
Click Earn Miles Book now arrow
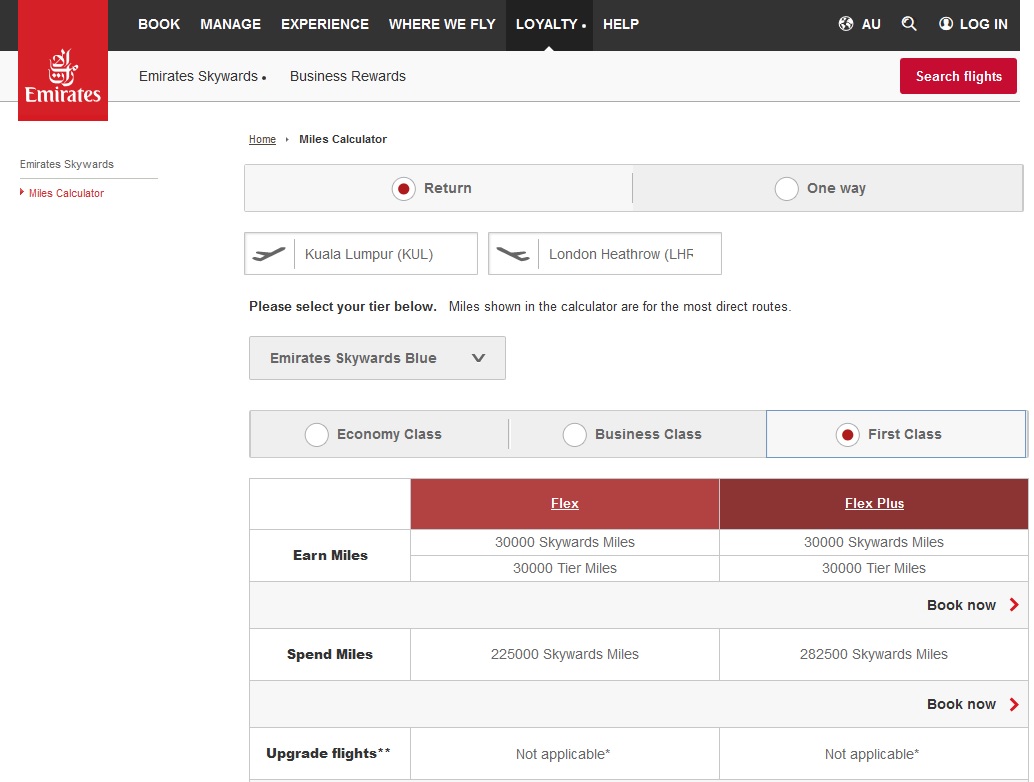pos(1014,605)
